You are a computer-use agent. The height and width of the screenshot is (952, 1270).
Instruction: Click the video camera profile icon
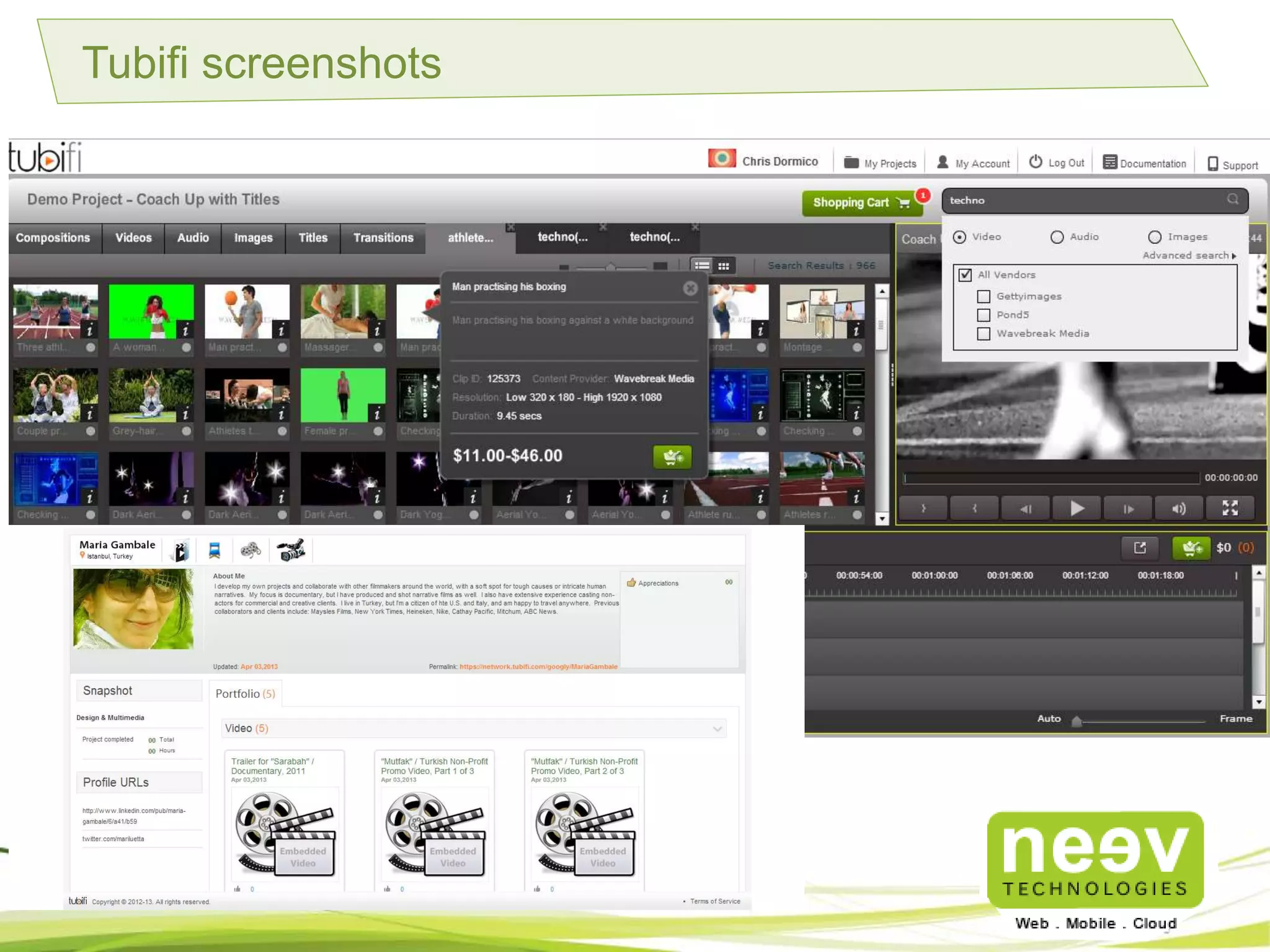pyautogui.click(x=291, y=550)
